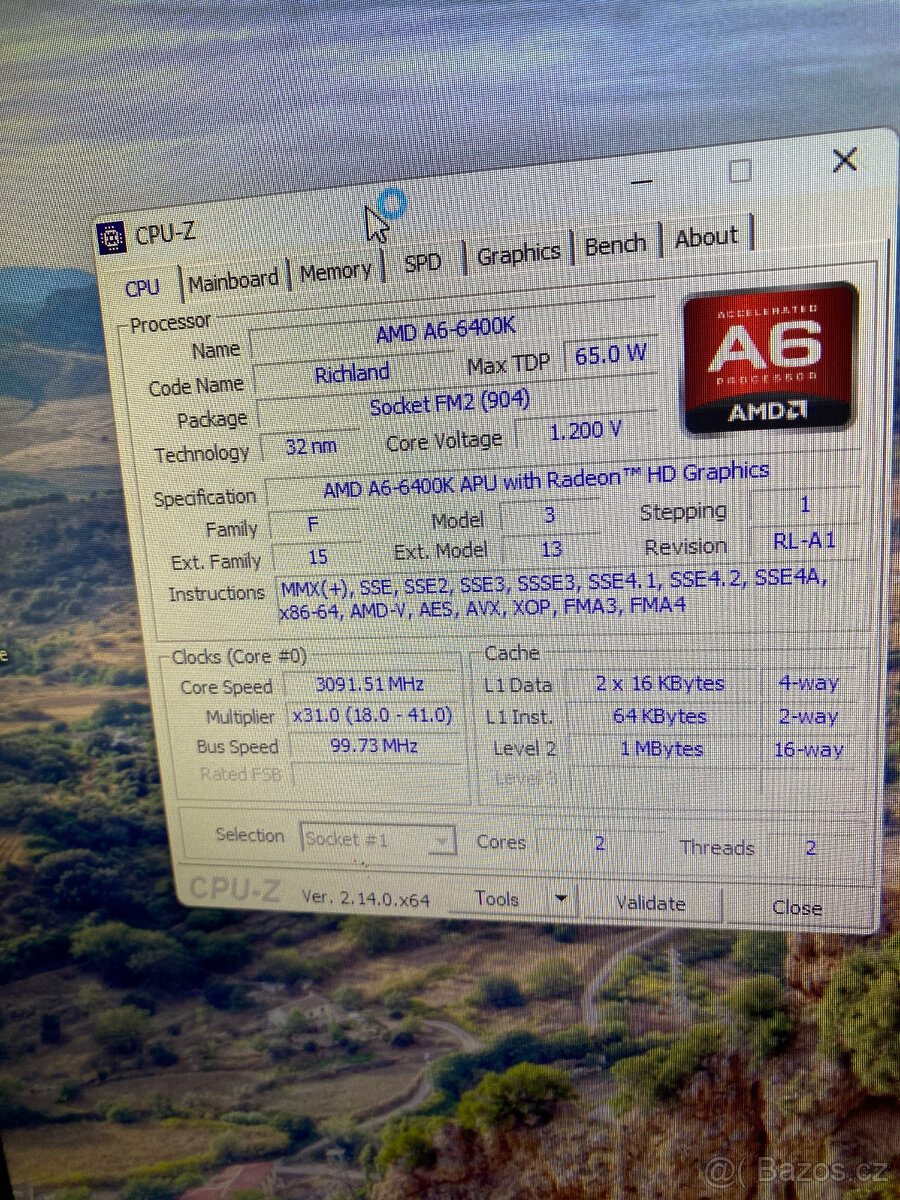
Task: Click the processor Name field AMD A6-6400K
Action: (x=445, y=333)
